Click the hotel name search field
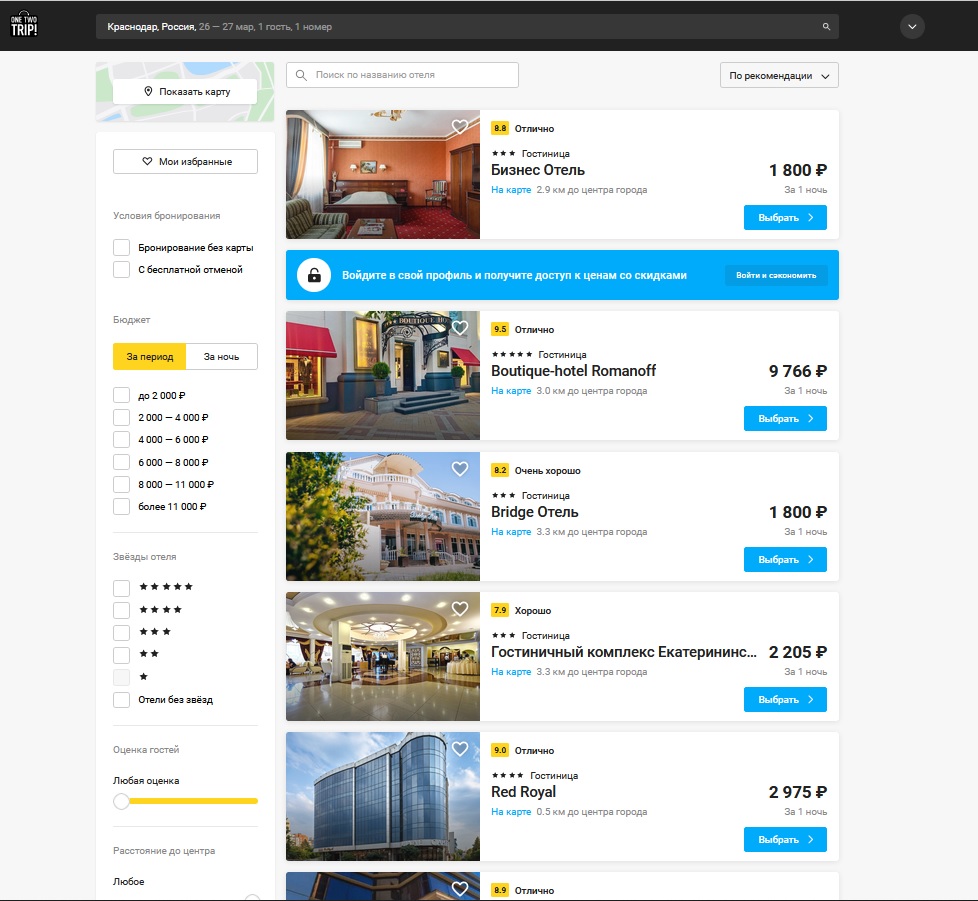This screenshot has width=978, height=901. [x=402, y=75]
